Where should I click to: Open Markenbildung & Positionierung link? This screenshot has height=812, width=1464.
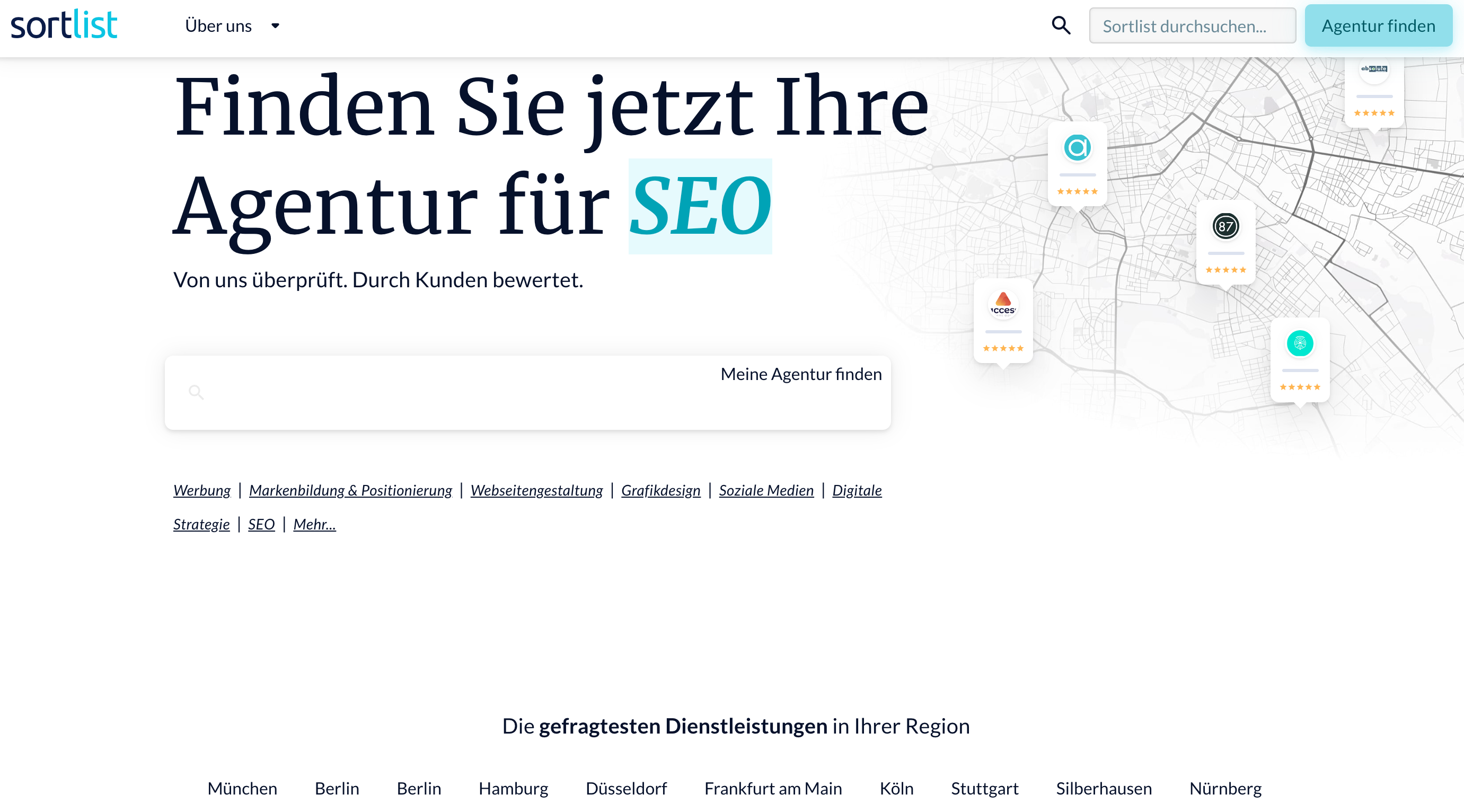350,490
